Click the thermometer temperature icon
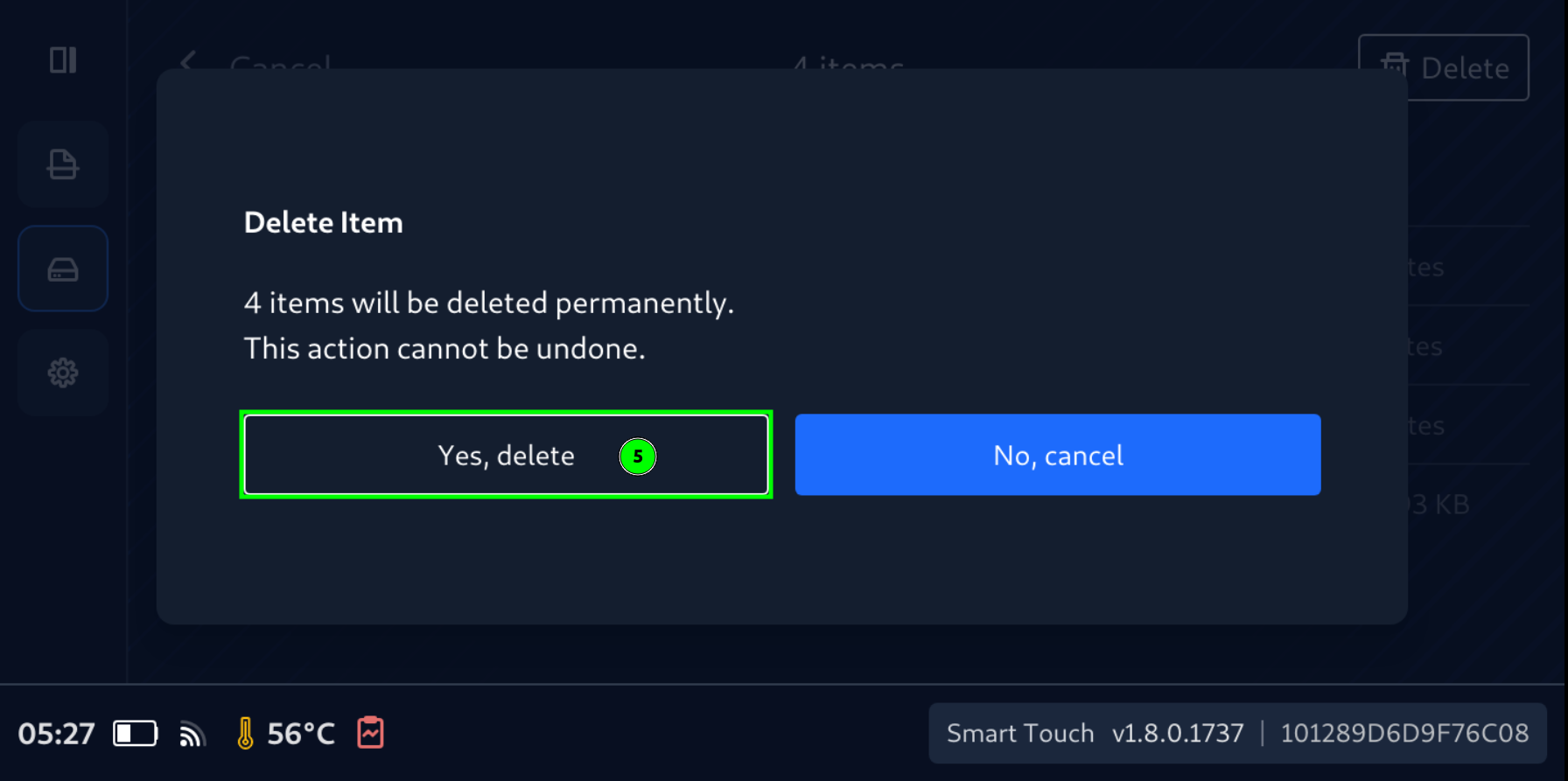This screenshot has height=781, width=1568. 246,733
